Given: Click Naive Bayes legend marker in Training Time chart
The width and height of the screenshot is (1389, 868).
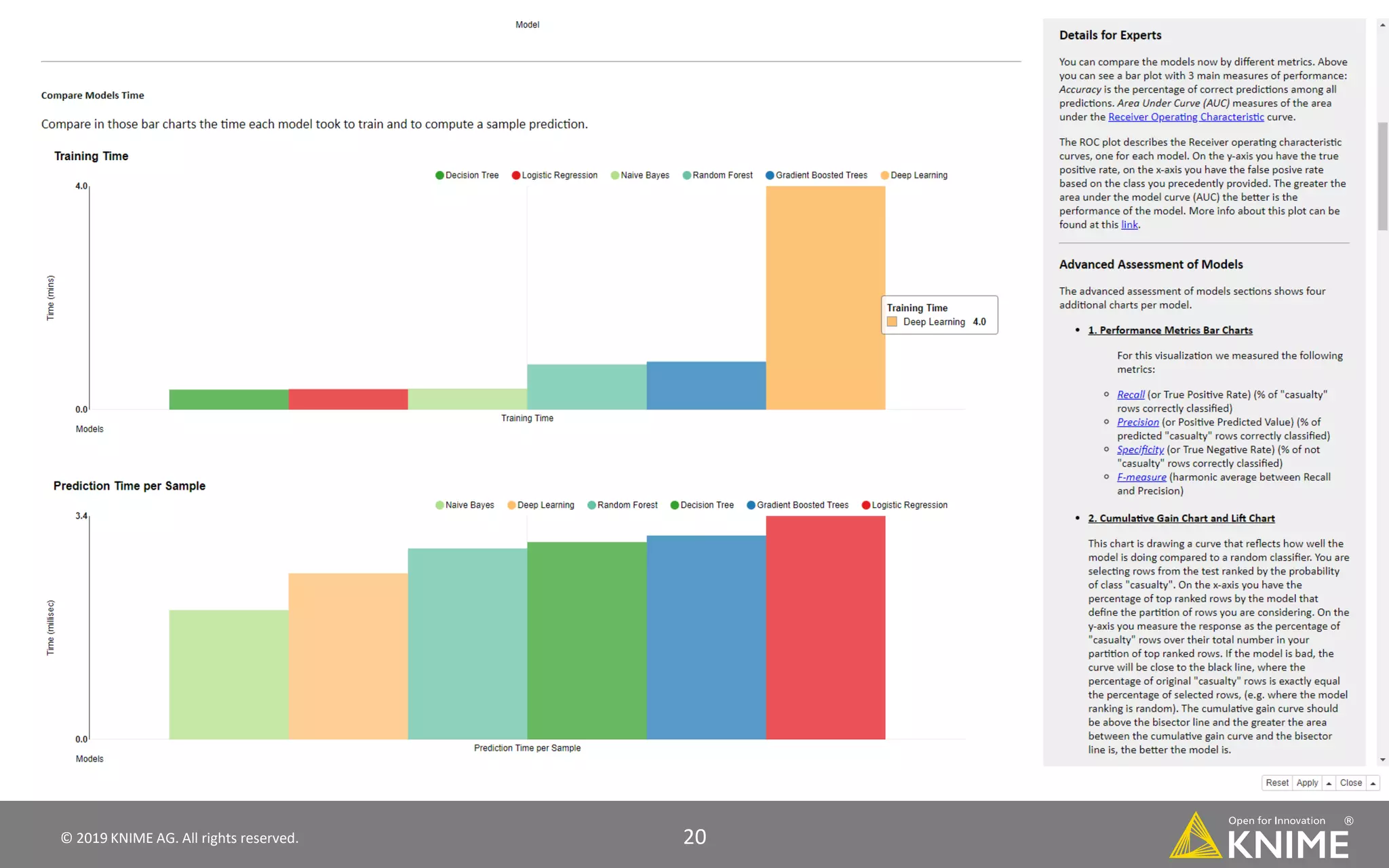Looking at the screenshot, I should pos(614,175).
